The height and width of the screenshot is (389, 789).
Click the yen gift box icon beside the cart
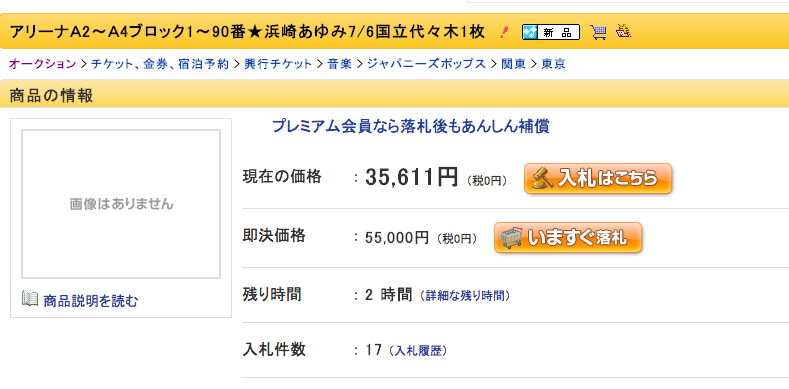623,32
